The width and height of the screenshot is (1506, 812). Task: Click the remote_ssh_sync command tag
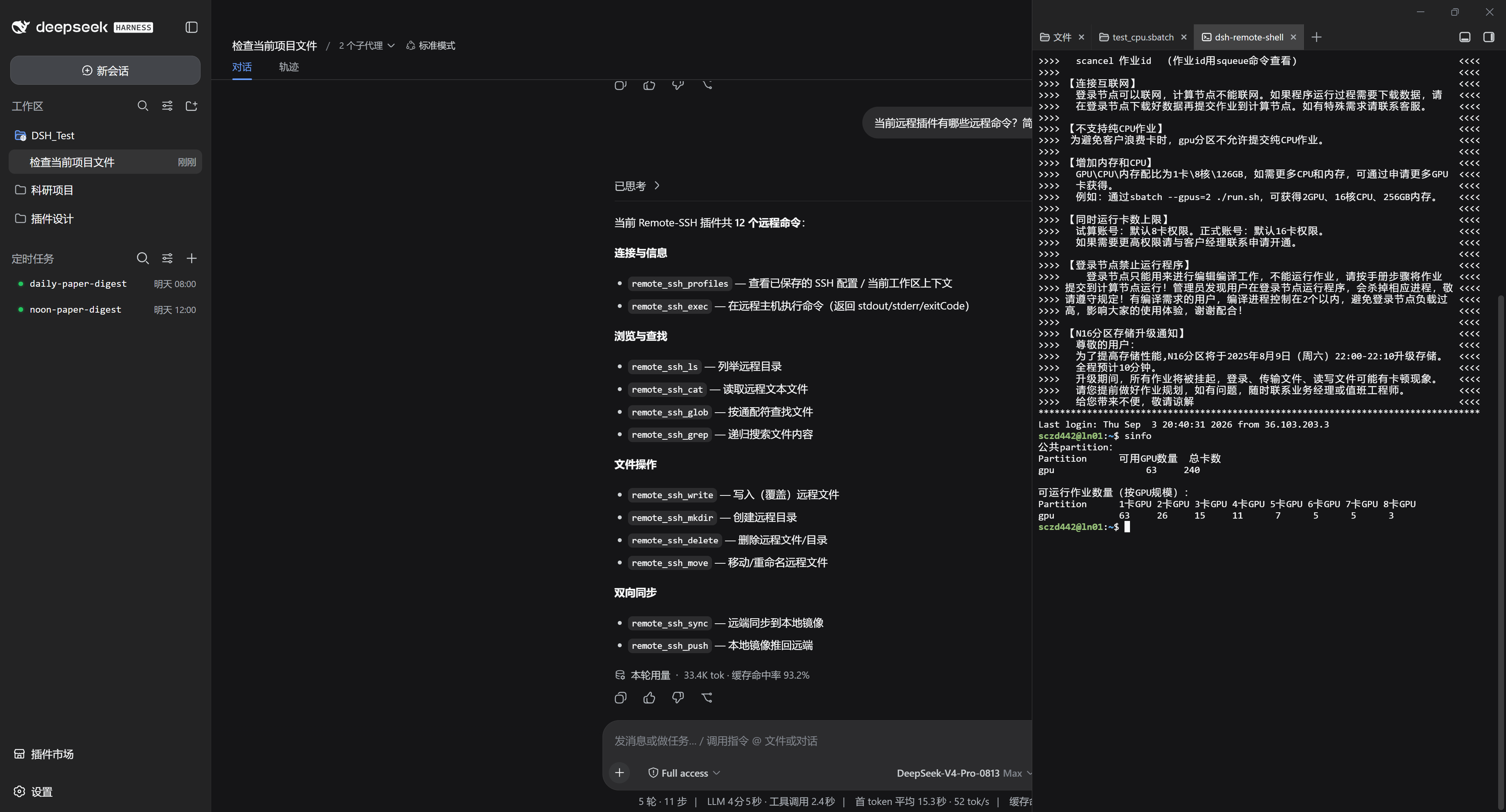click(669, 623)
